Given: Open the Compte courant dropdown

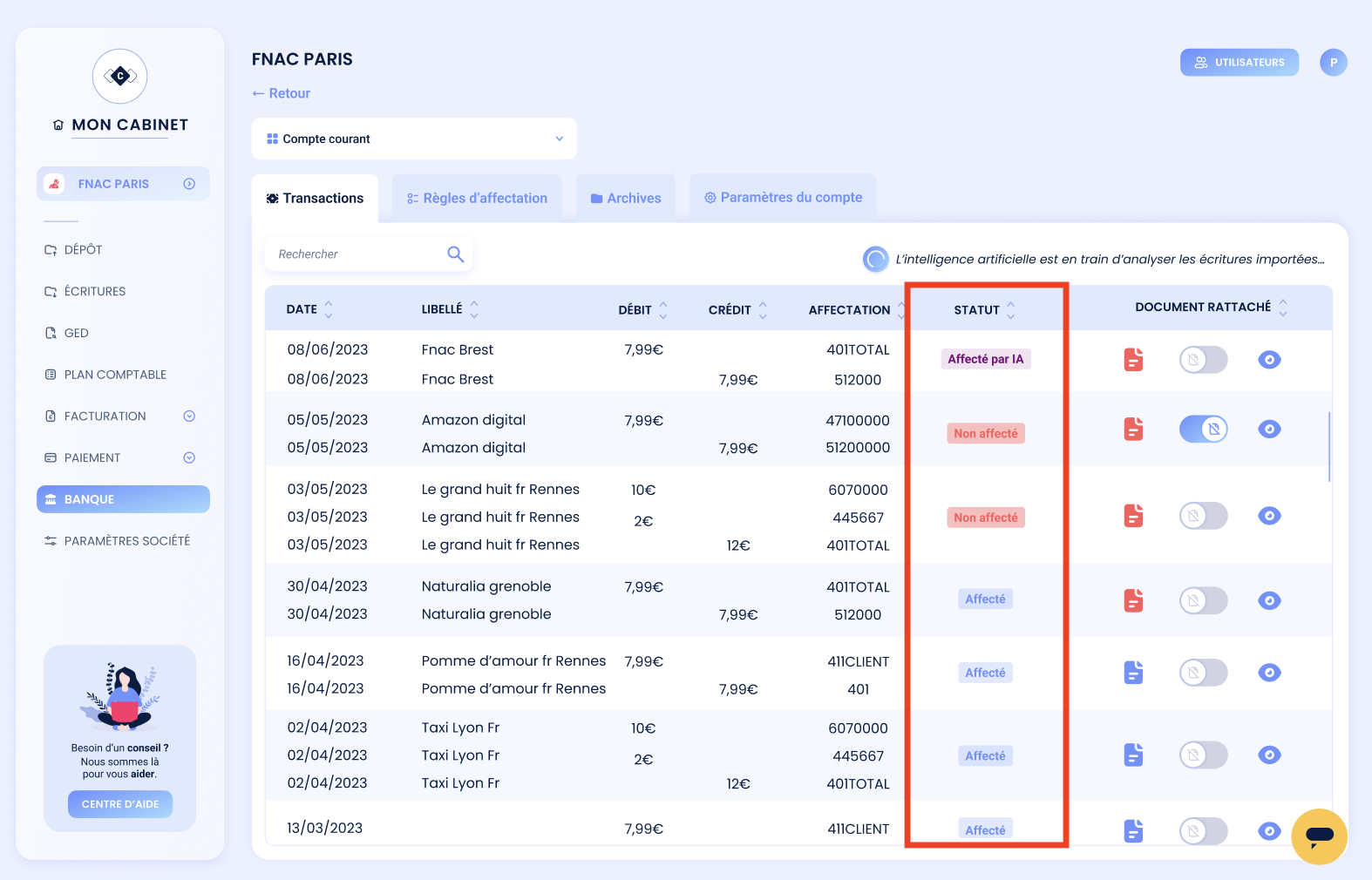Looking at the screenshot, I should [x=414, y=139].
